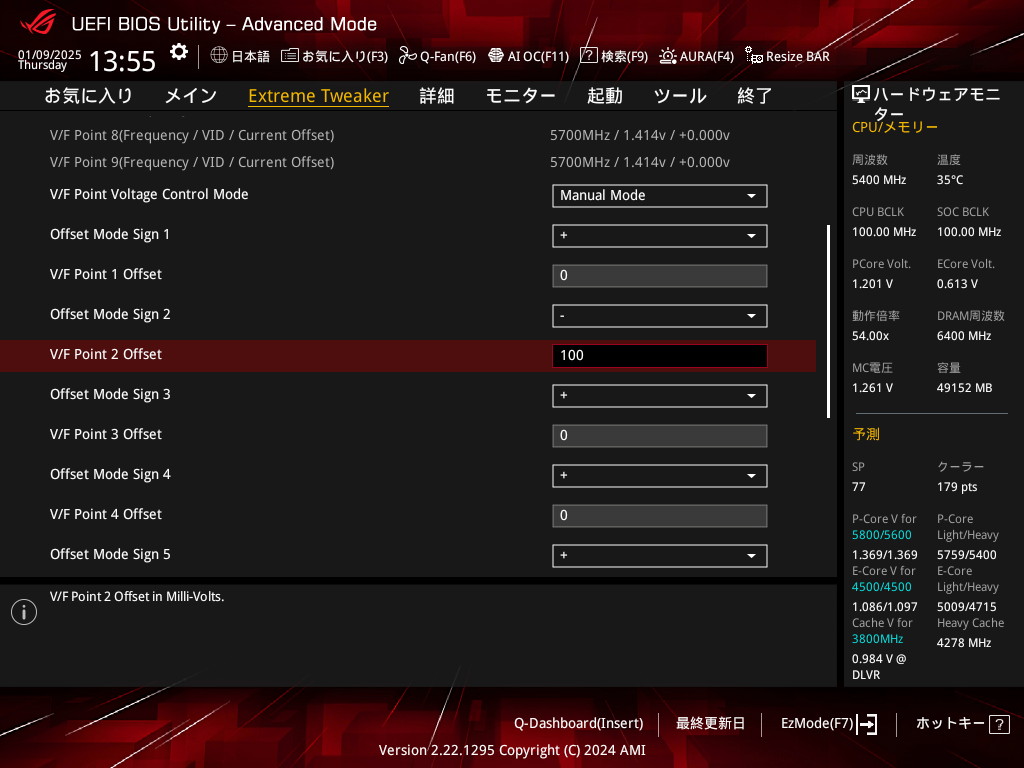This screenshot has height=768, width=1024.
Task: Click the globe language icon
Action: pos(219,56)
